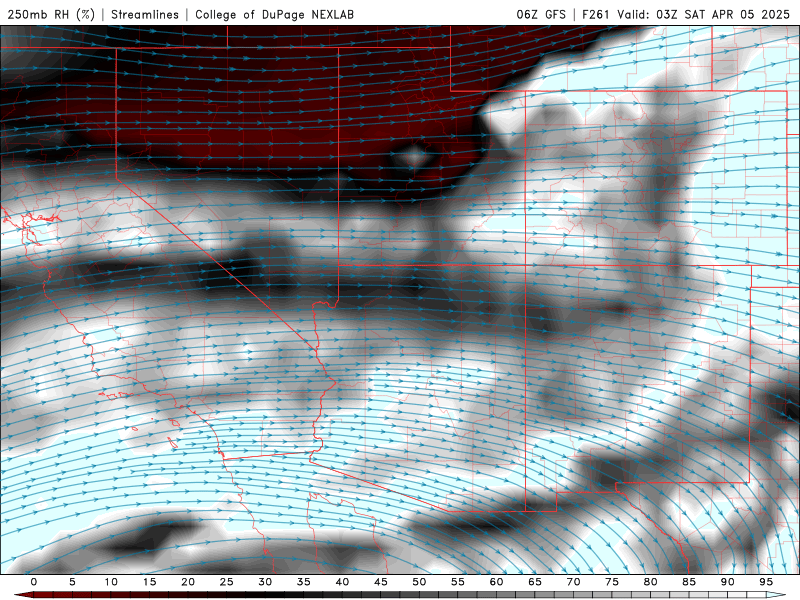Click the color scale label "0"

(x=34, y=582)
